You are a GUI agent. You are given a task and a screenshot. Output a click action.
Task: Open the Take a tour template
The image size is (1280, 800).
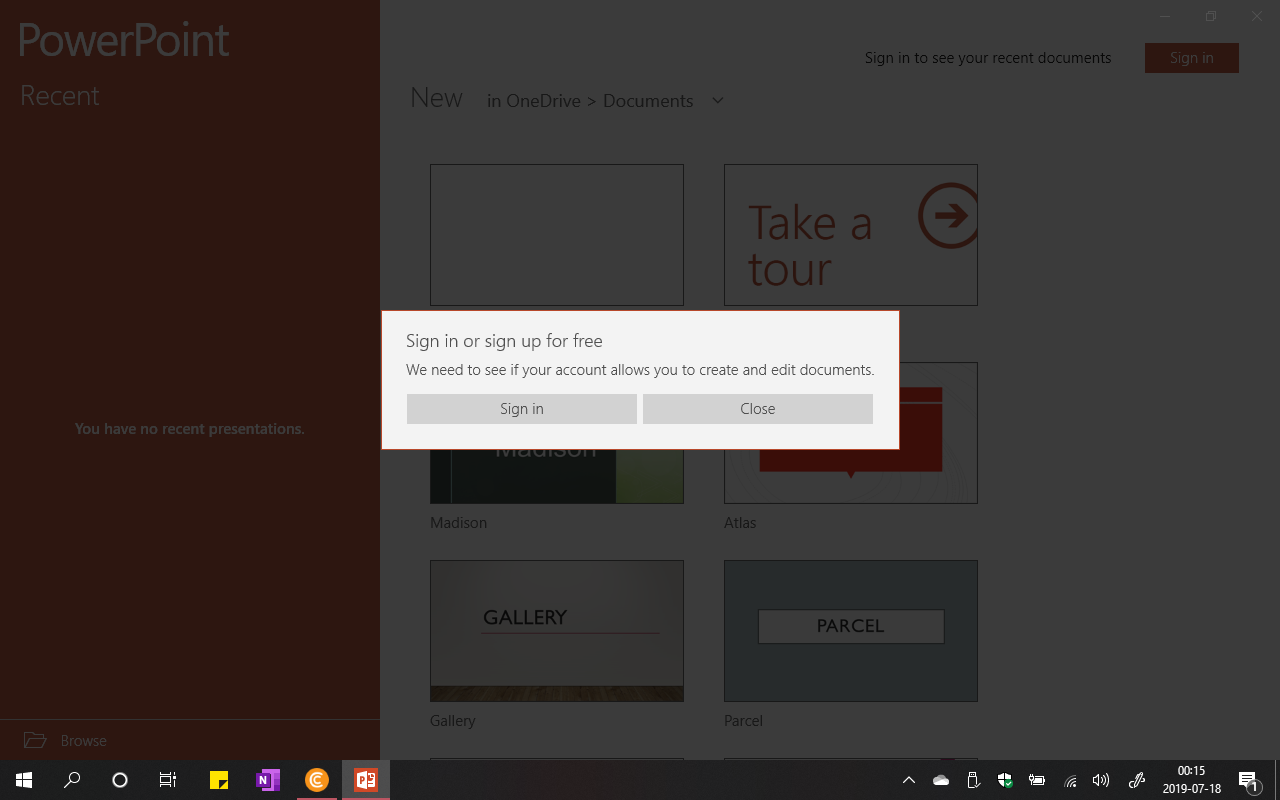pyautogui.click(x=851, y=235)
